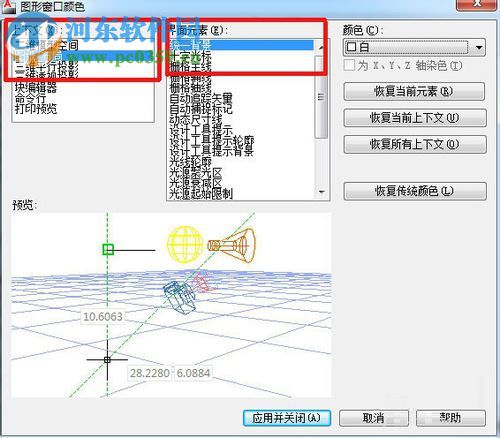Image resolution: width=500 pixels, height=438 pixels.
Task: Select 自动捕捉标记 in the elements list
Action: tap(201, 109)
